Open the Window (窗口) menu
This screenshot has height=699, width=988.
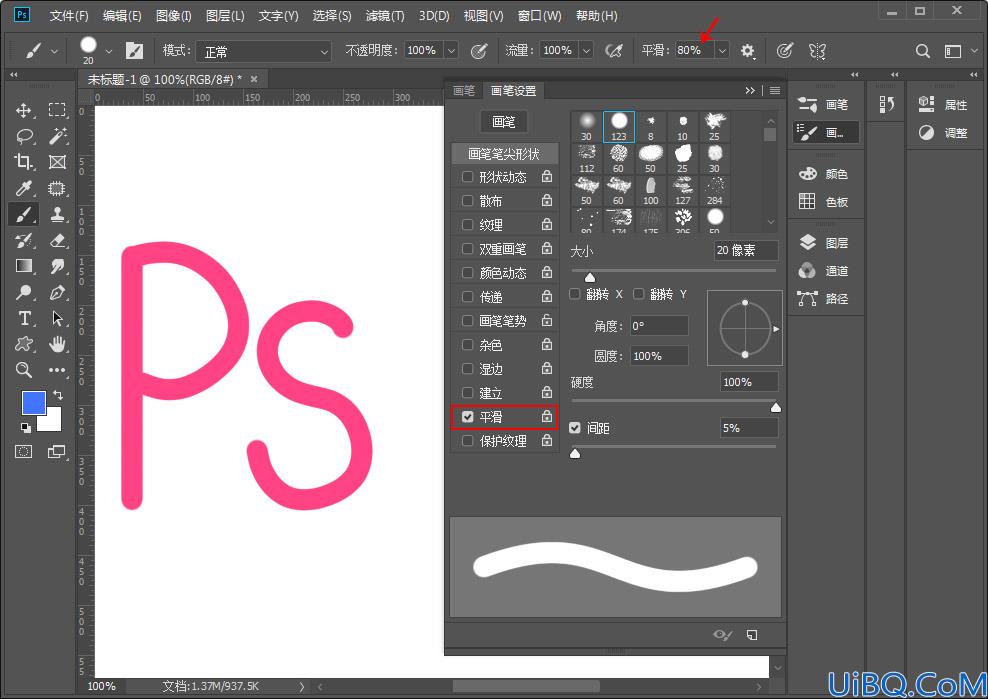click(539, 16)
